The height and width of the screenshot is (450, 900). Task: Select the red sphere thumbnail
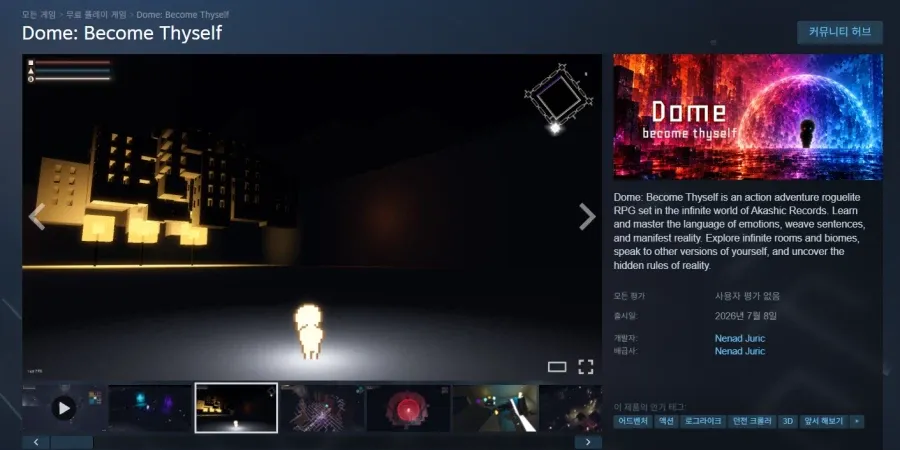pyautogui.click(x=408, y=408)
